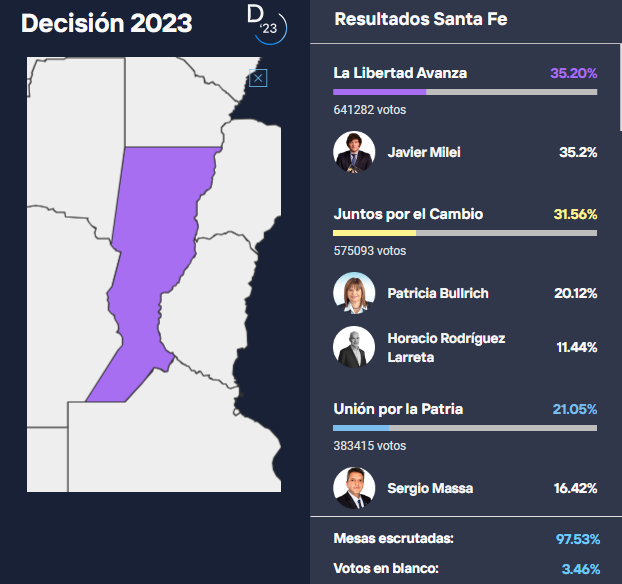Click the 35.20% percentage for La Libertad Avanza
Viewport: 622px width, 584px height.
pos(573,73)
